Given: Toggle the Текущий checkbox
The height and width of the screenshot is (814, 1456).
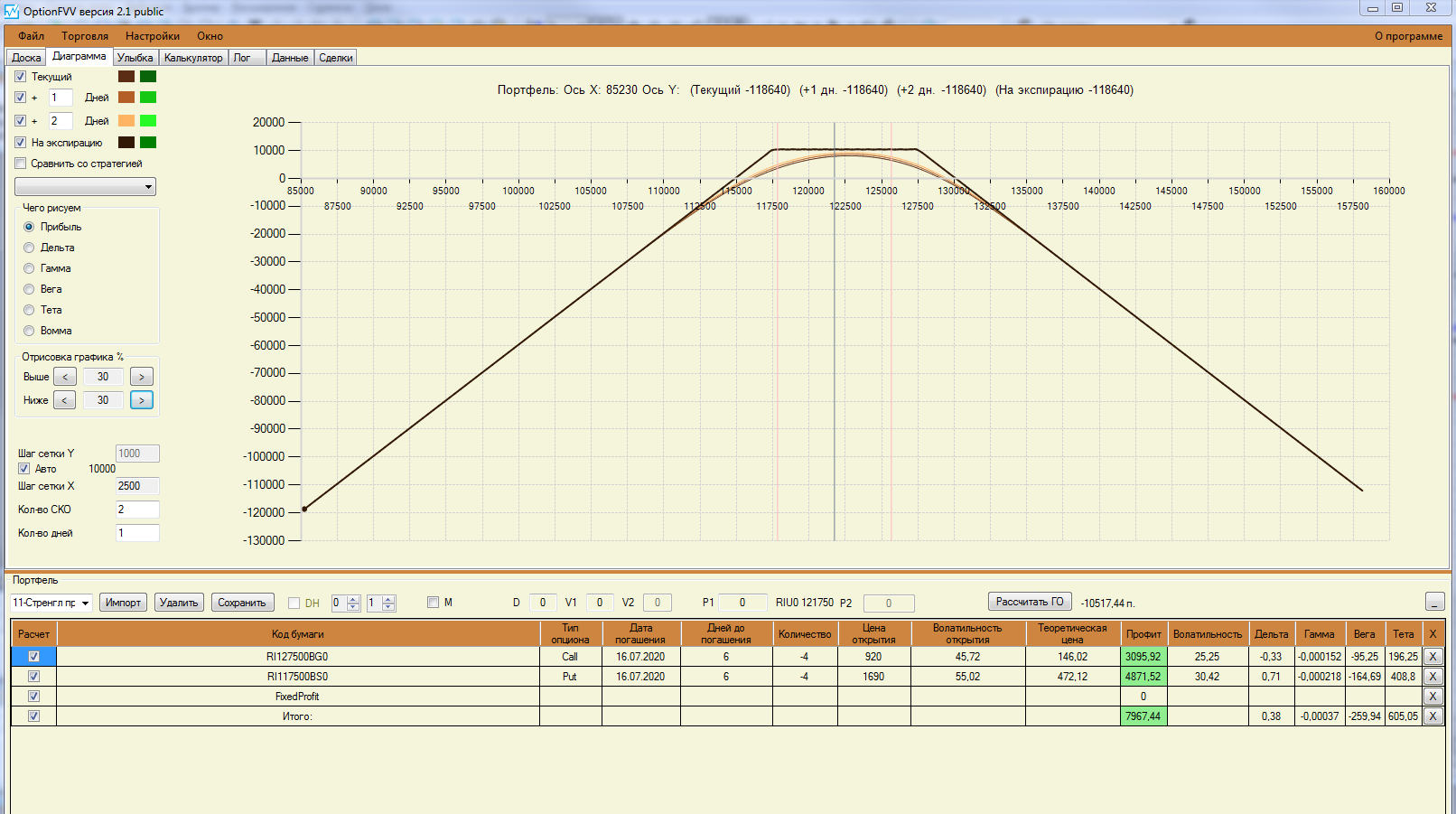Looking at the screenshot, I should click(21, 77).
